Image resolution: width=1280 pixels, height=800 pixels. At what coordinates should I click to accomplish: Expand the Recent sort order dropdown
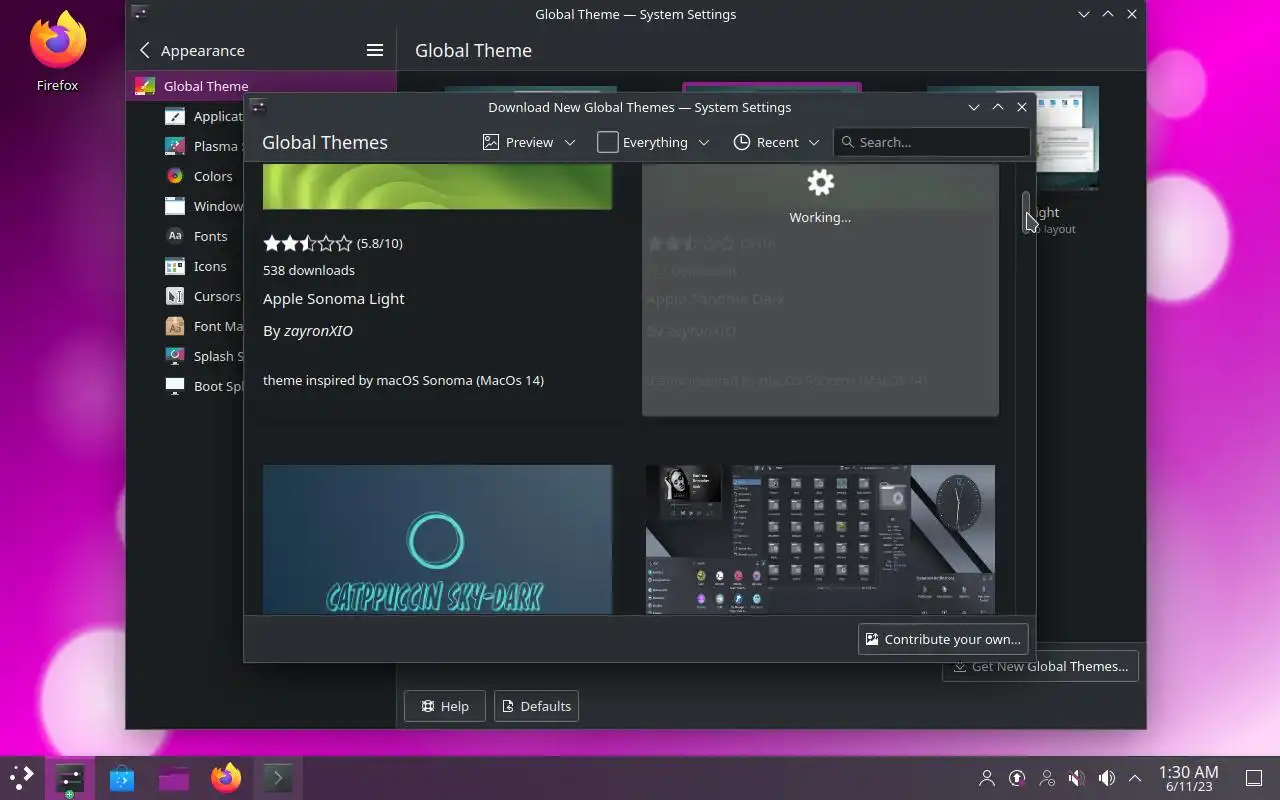click(x=776, y=142)
